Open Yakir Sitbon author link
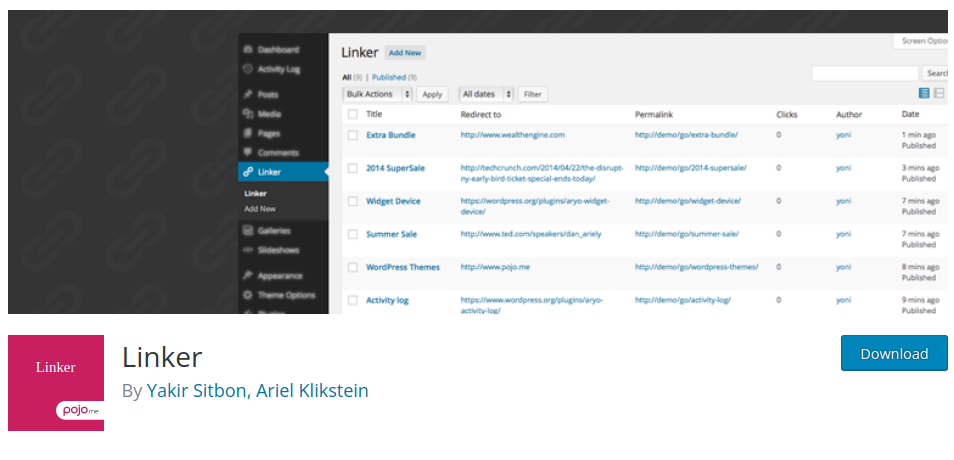This screenshot has width=954, height=460. pyautogui.click(x=197, y=391)
